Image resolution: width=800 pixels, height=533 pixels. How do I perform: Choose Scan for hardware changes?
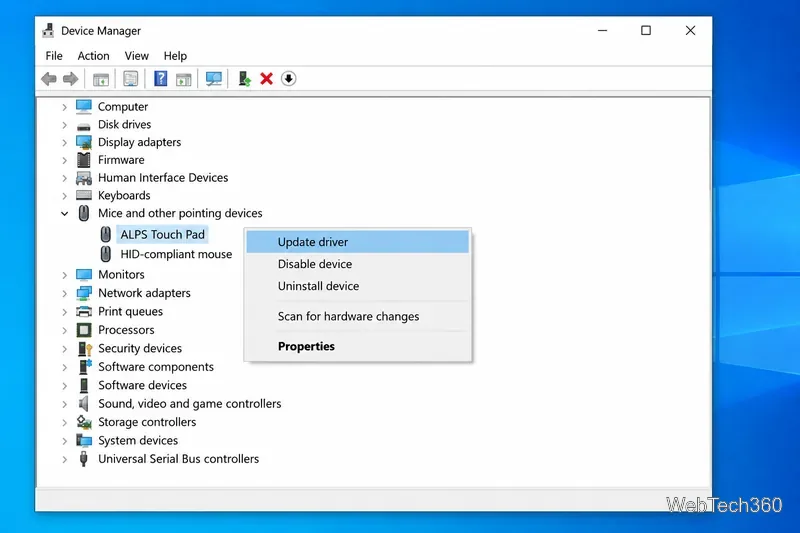[358, 316]
